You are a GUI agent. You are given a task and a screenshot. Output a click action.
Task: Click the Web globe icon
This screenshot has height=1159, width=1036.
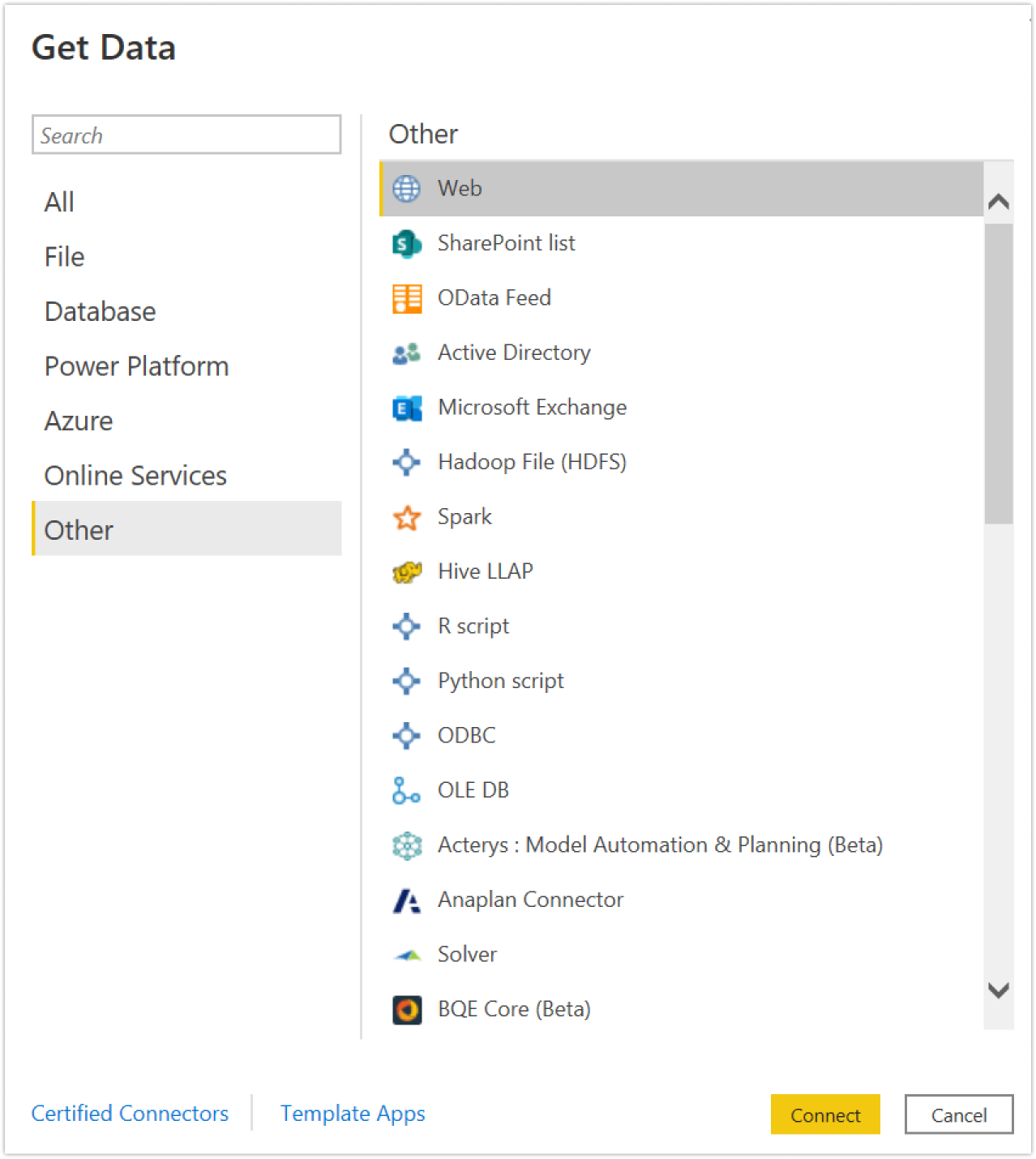coord(406,189)
